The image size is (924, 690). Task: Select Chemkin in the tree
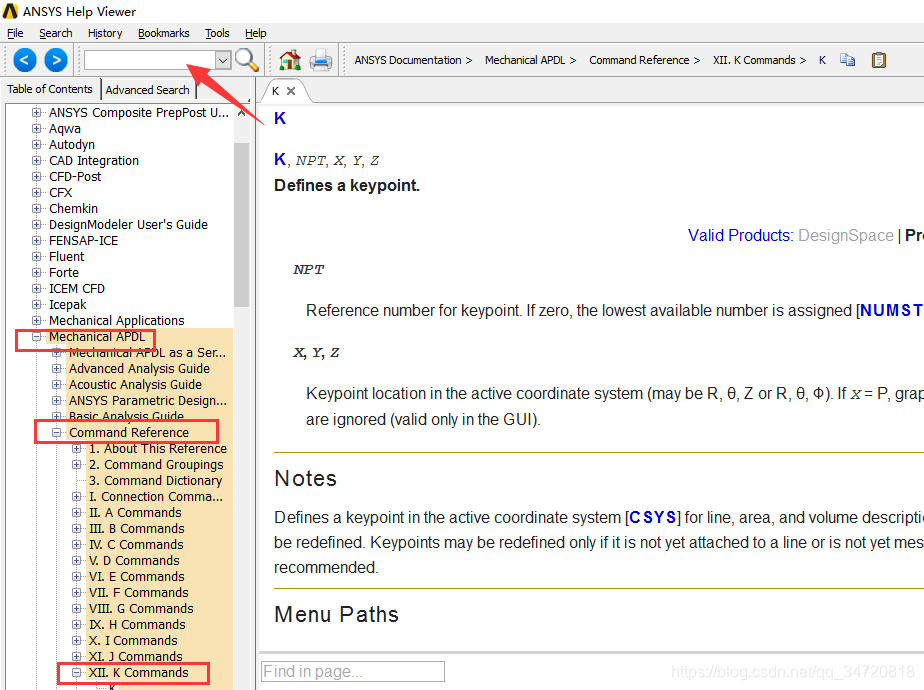tap(74, 208)
